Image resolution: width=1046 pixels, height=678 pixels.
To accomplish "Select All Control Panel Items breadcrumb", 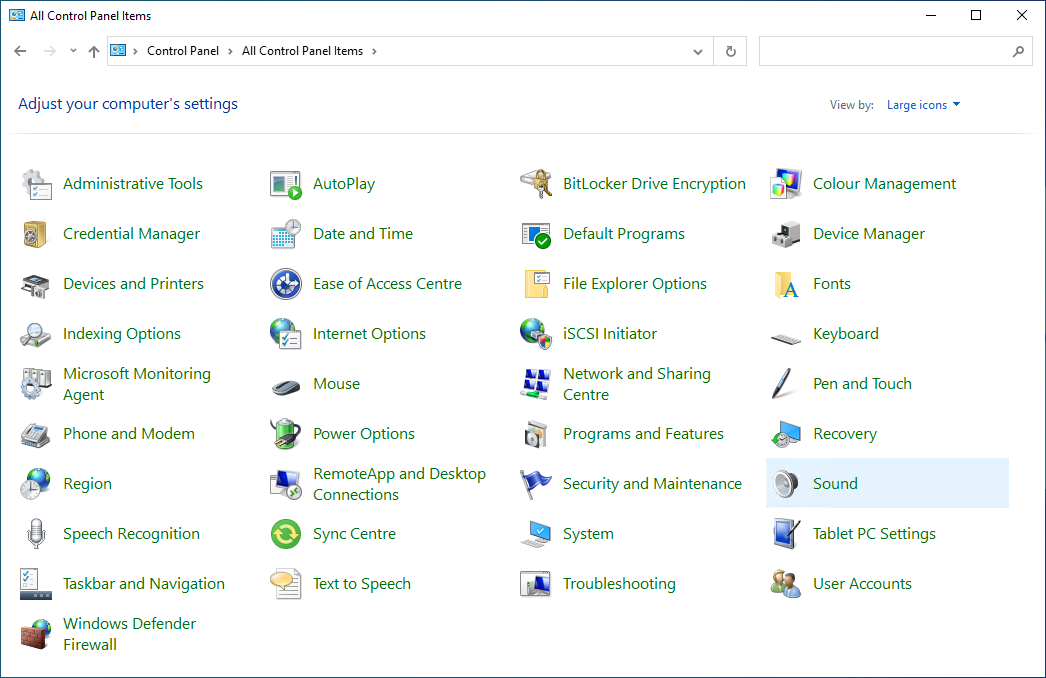I will pyautogui.click(x=304, y=51).
